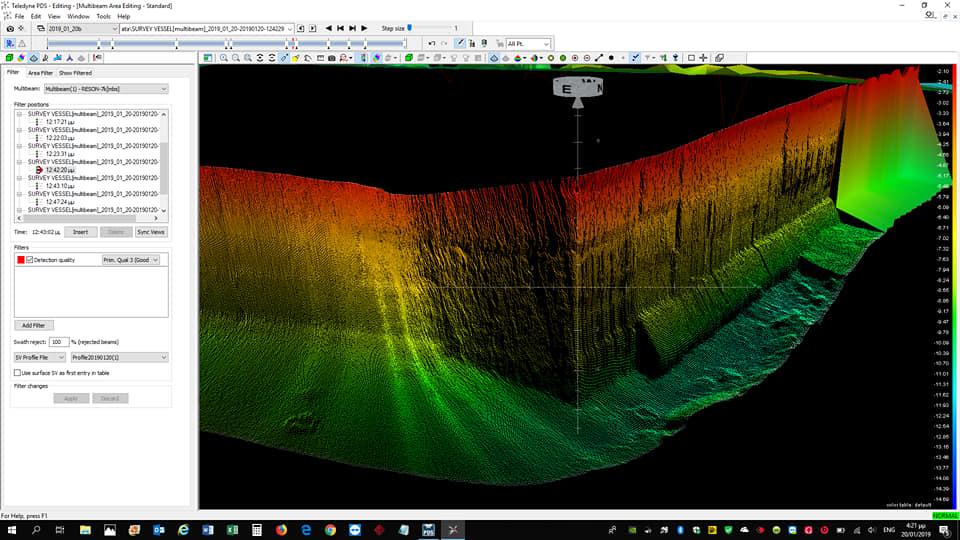Viewport: 960px width, 540px height.
Task: Click the Apply button under Filter changes
Action: 71,398
